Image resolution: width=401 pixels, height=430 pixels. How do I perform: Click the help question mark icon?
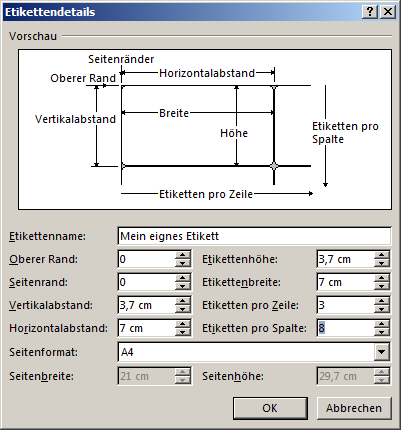tap(370, 12)
